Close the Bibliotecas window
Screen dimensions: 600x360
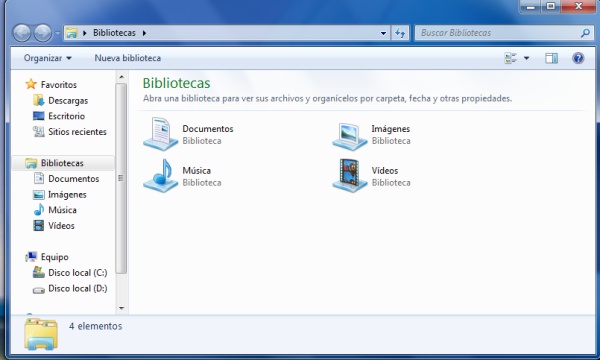[x=578, y=6]
